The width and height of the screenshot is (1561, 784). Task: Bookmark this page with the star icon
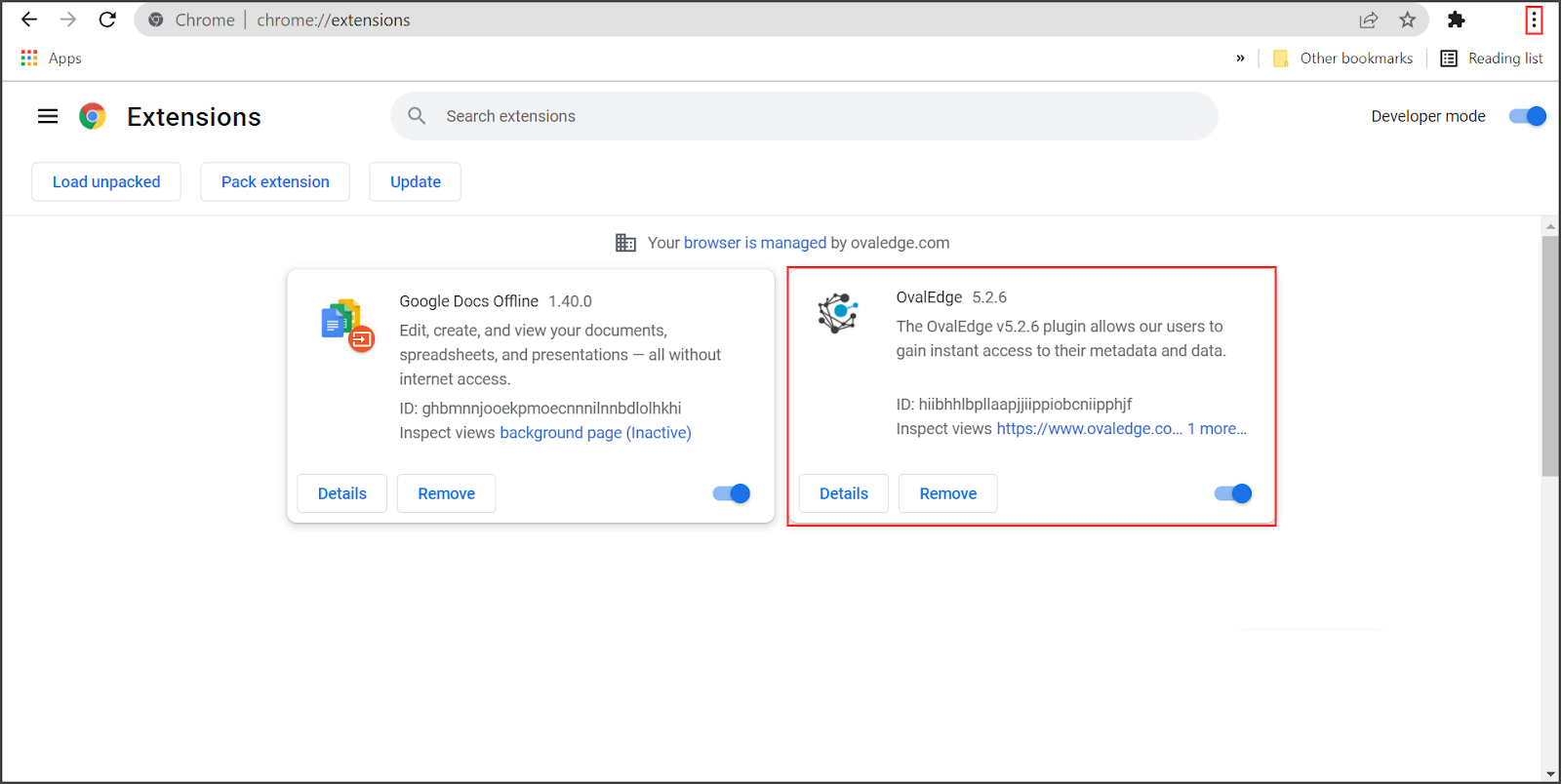click(x=1407, y=20)
